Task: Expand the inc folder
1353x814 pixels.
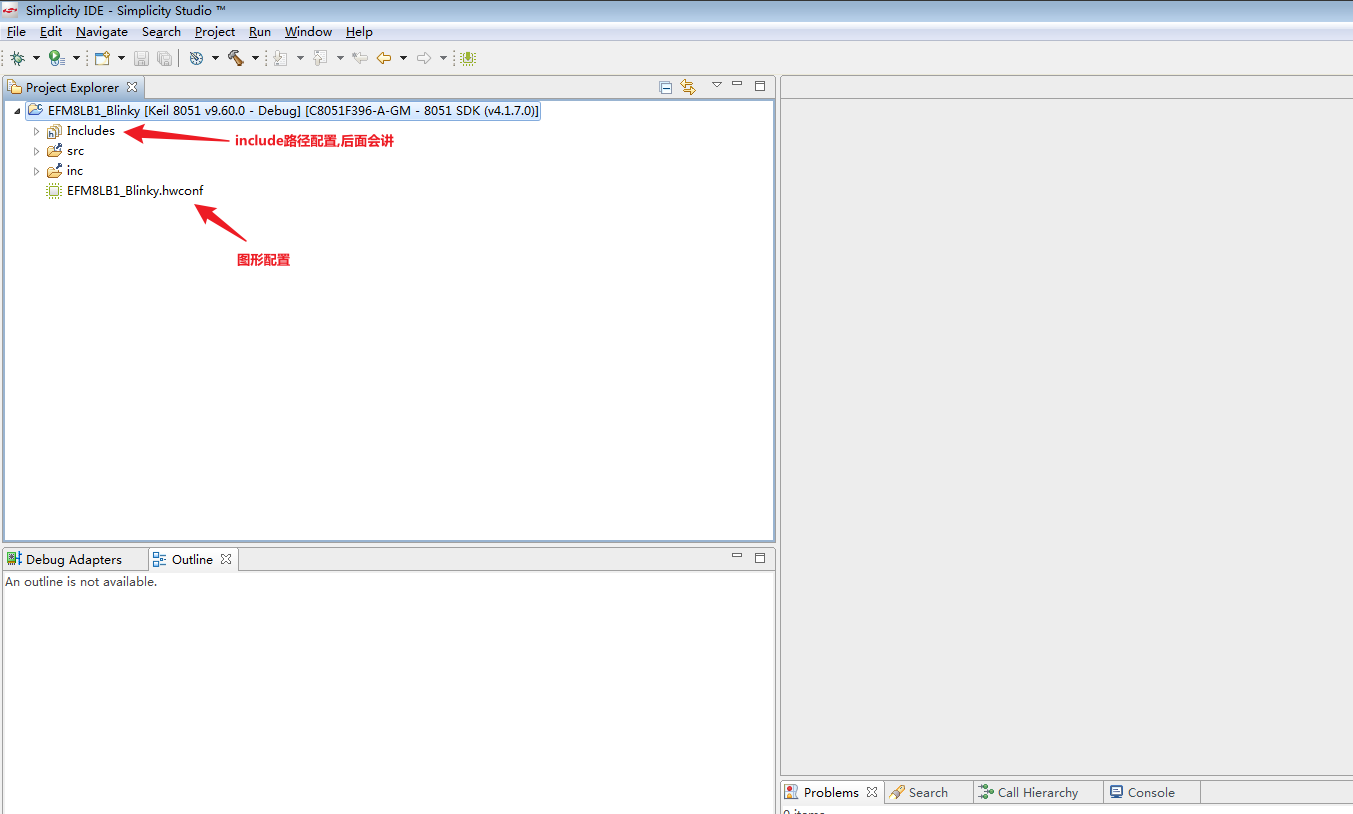Action: 36,170
